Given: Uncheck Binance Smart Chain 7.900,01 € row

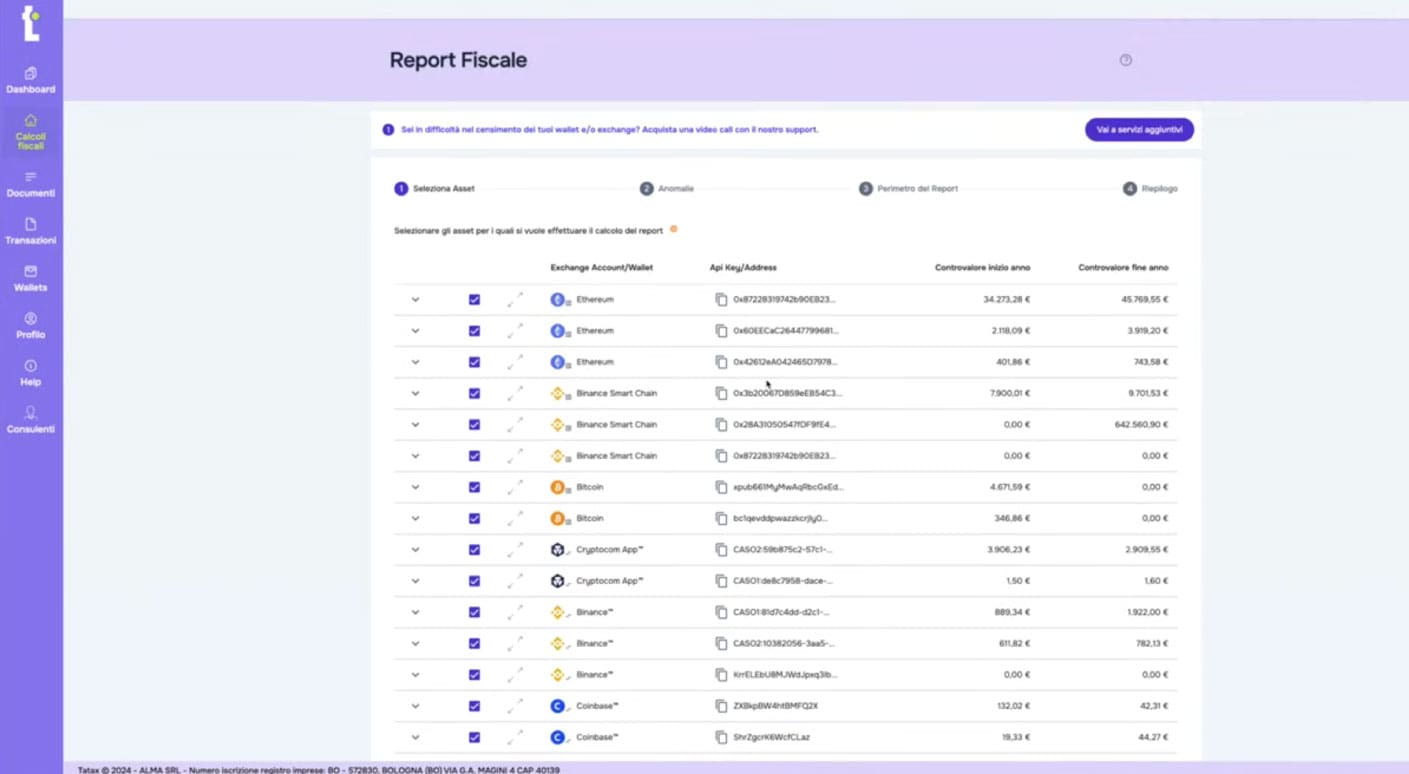Looking at the screenshot, I should point(474,393).
